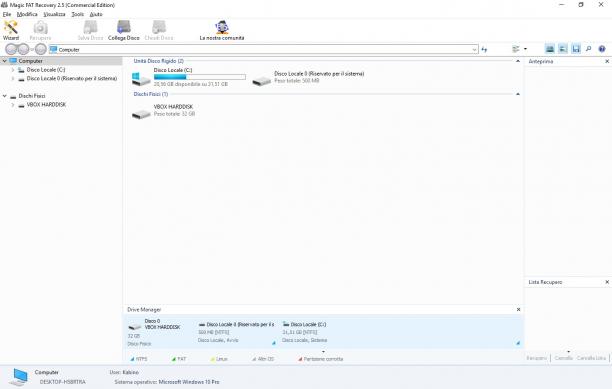
Task: Click the Cancella Lista button
Action: pyautogui.click(x=591, y=358)
